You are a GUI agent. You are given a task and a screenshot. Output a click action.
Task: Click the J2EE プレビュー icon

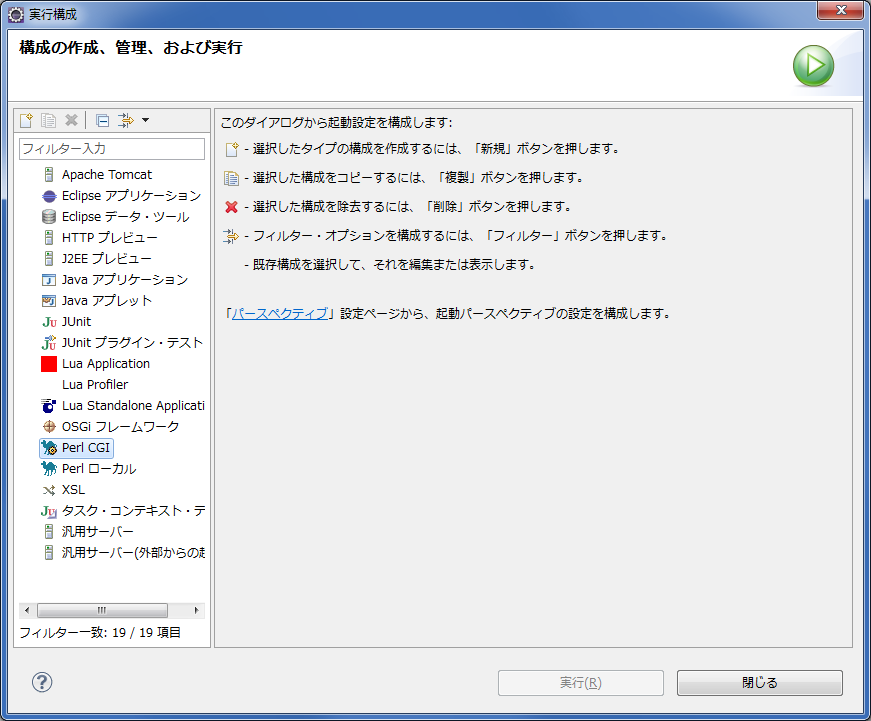pyautogui.click(x=49, y=258)
